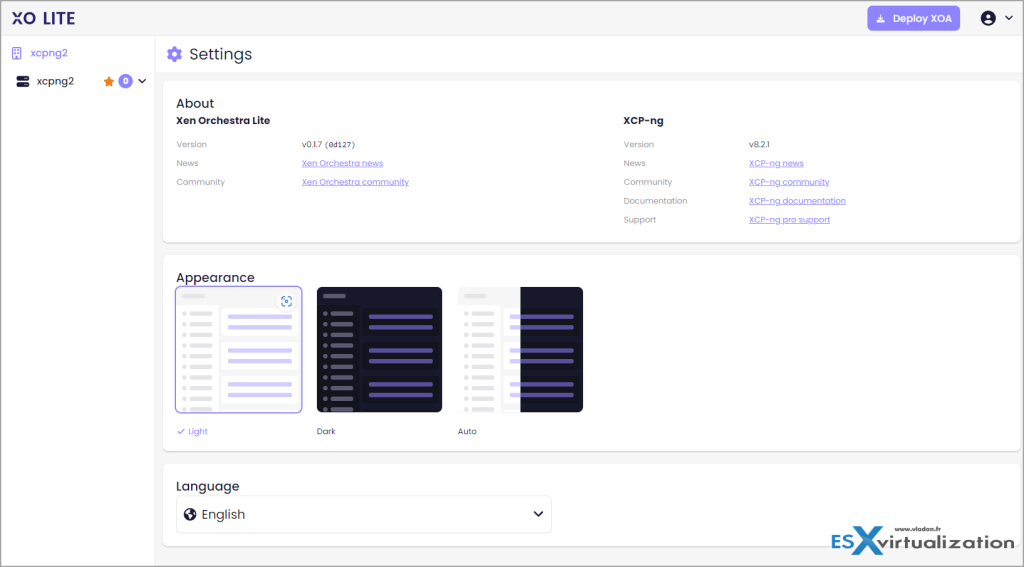Click the XO LITE logo

coord(43,18)
